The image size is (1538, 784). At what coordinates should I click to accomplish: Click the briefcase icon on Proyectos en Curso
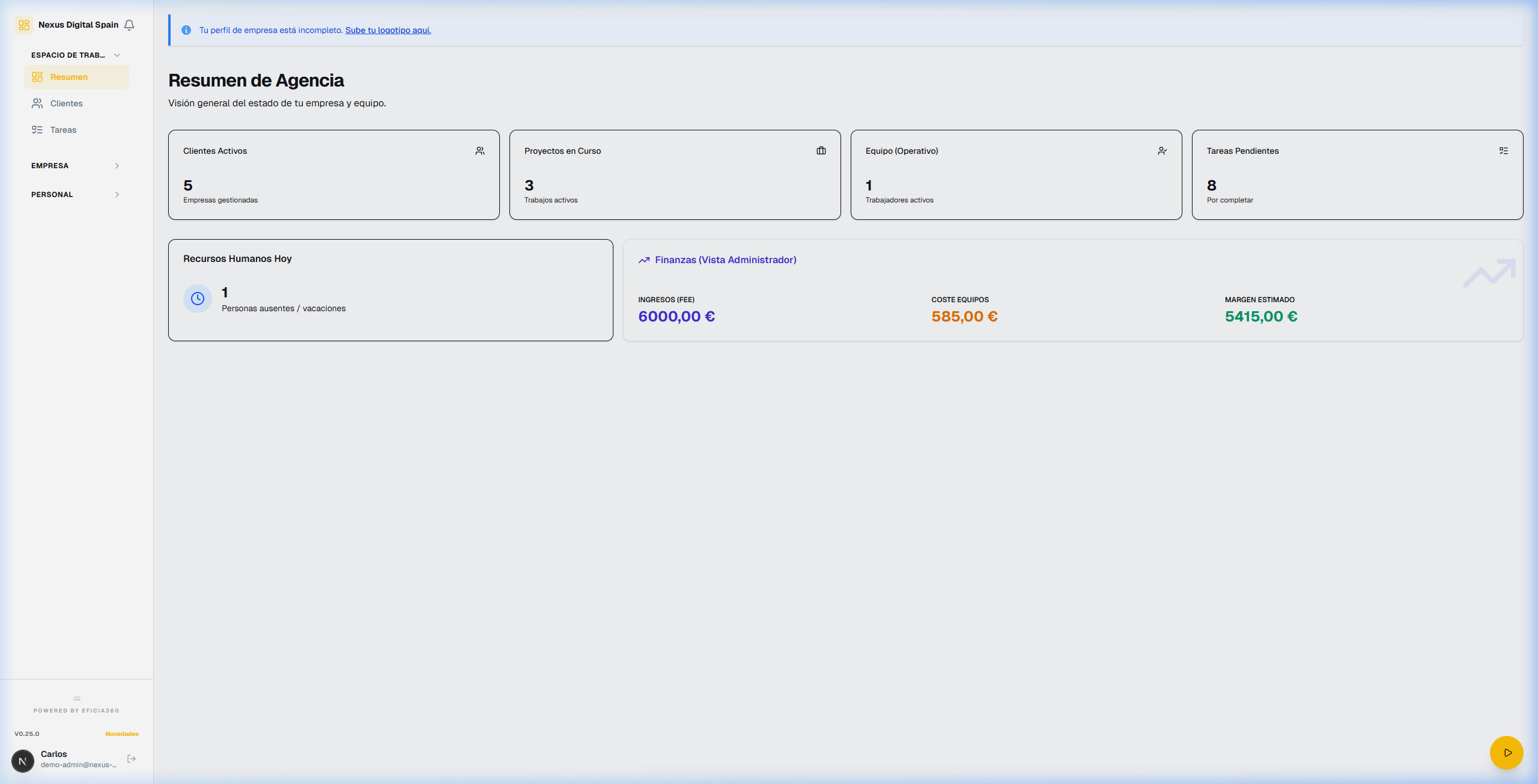pyautogui.click(x=821, y=150)
